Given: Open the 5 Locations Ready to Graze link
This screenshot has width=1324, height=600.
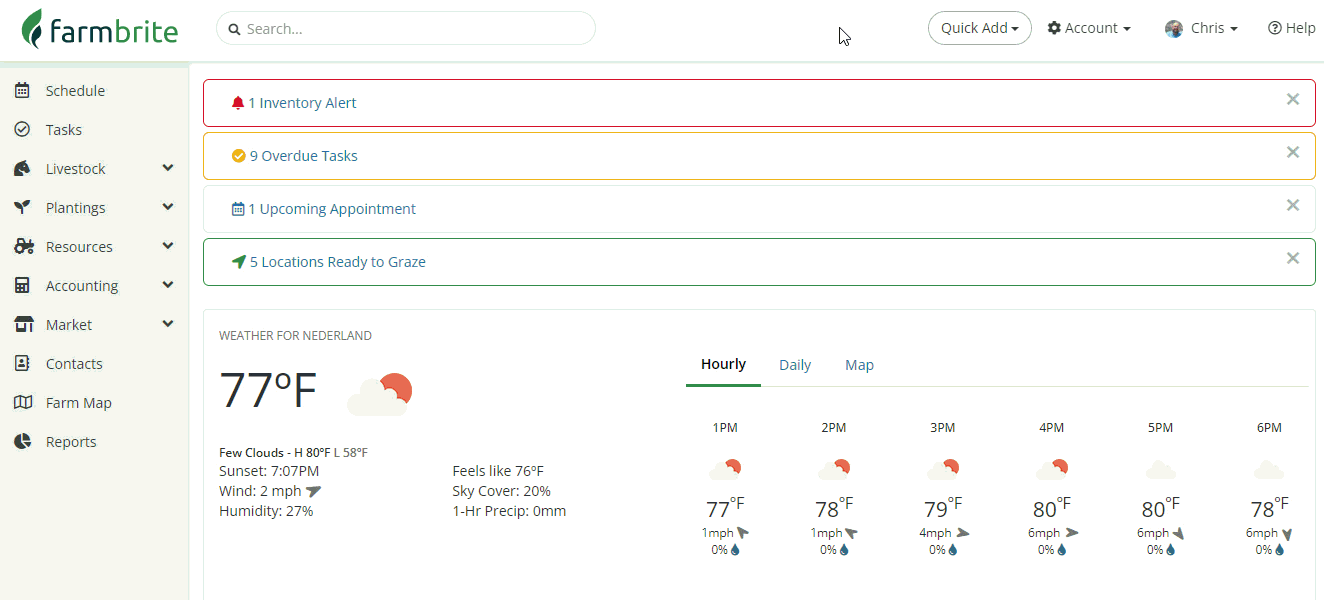Looking at the screenshot, I should [337, 262].
